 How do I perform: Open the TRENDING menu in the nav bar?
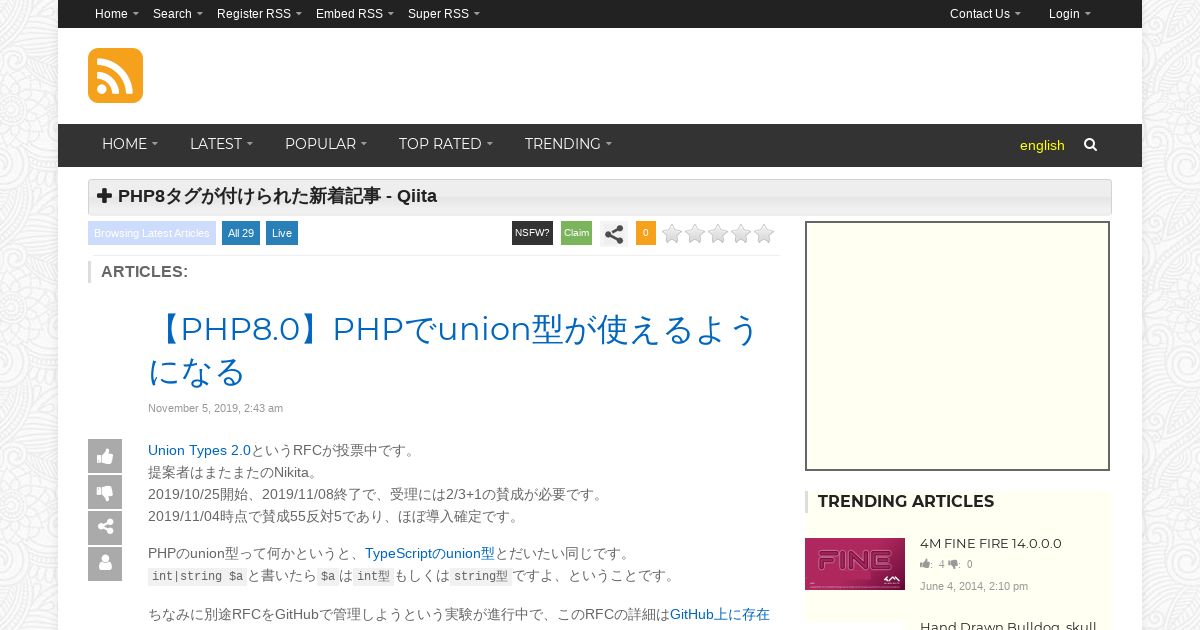568,144
